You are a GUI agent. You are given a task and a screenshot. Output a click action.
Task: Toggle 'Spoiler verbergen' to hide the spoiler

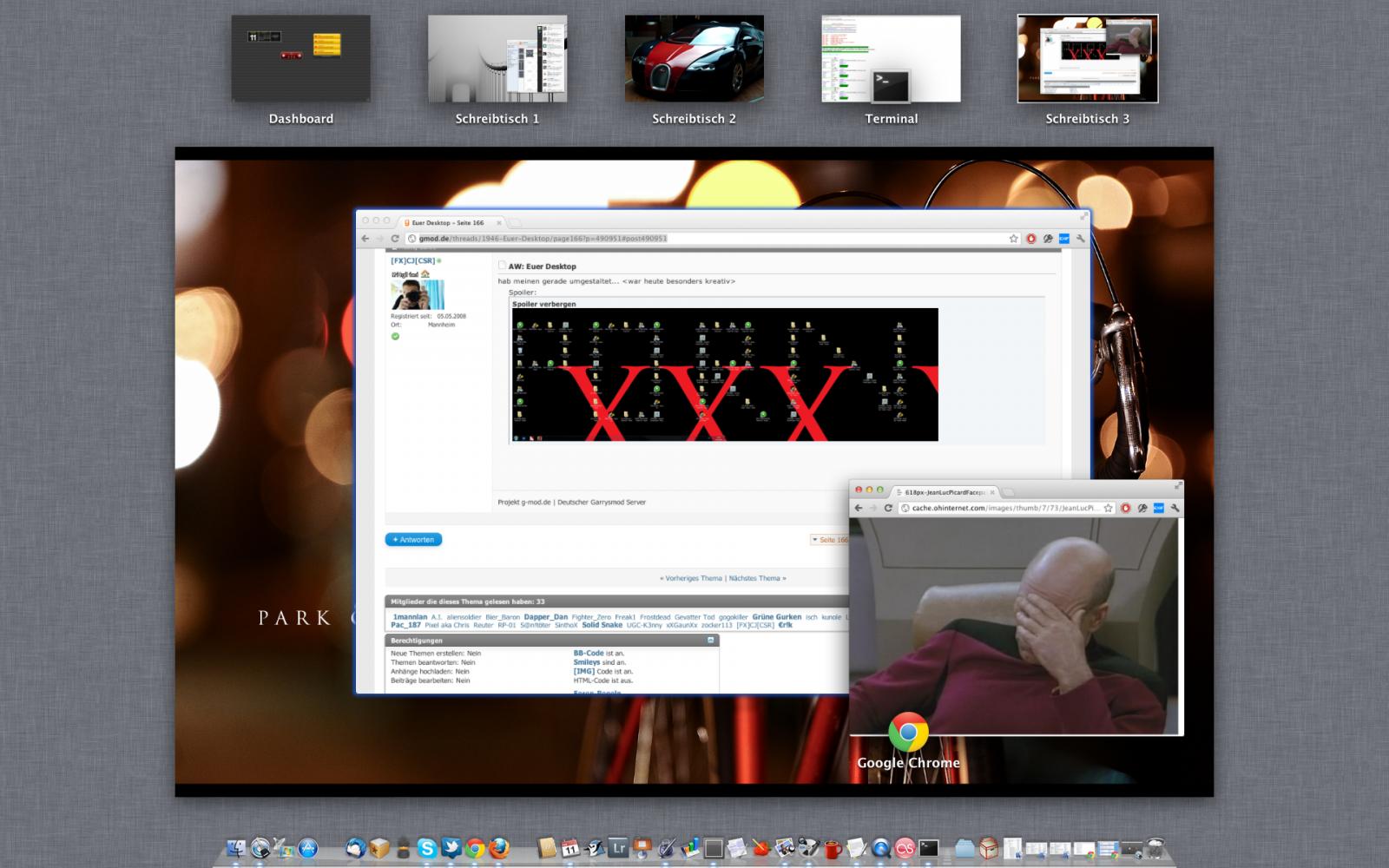pos(543,304)
